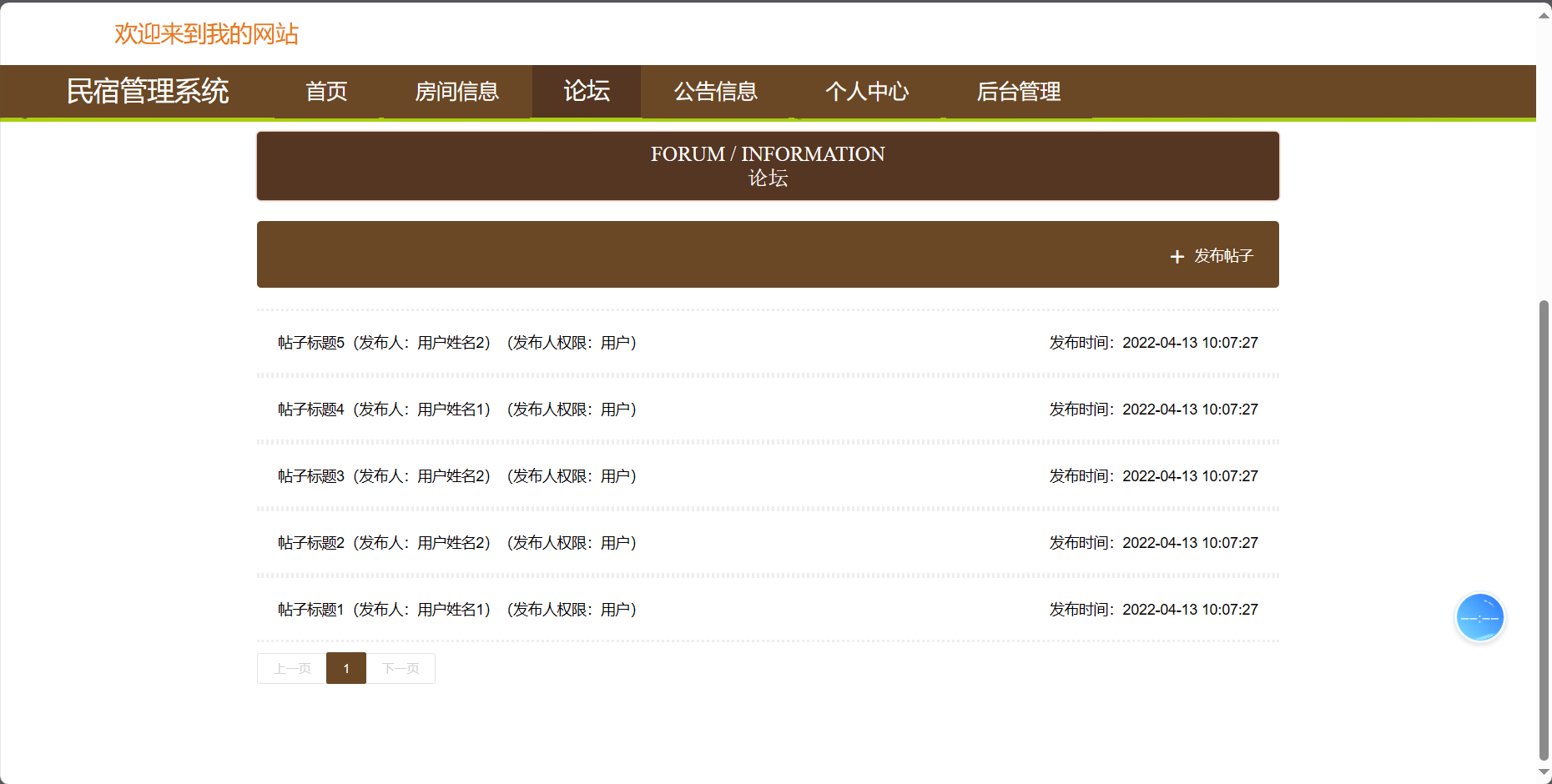The image size is (1552, 784).
Task: Select the 论坛 navigation tab
Action: pos(587,92)
